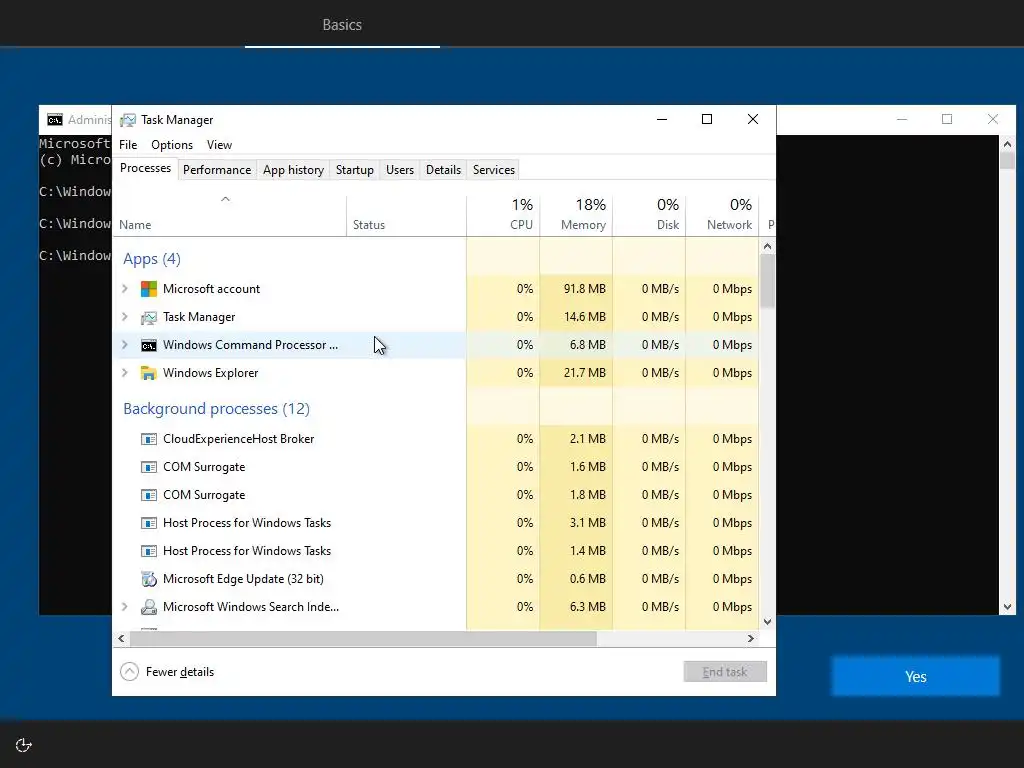Click the process list scroll down arrow
This screenshot has width=1024, height=768.
767,622
